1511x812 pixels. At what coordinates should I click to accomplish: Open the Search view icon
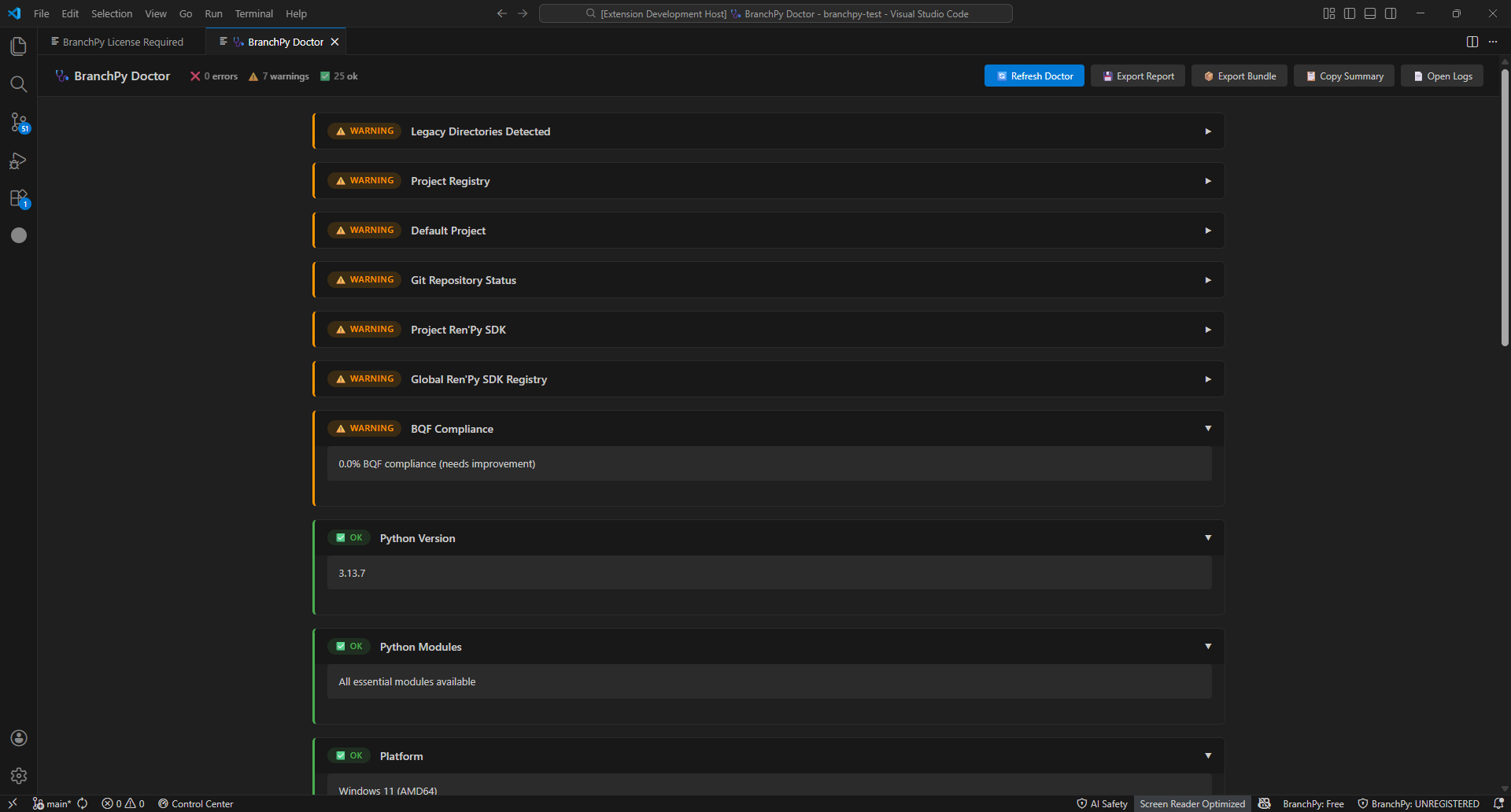coord(19,84)
